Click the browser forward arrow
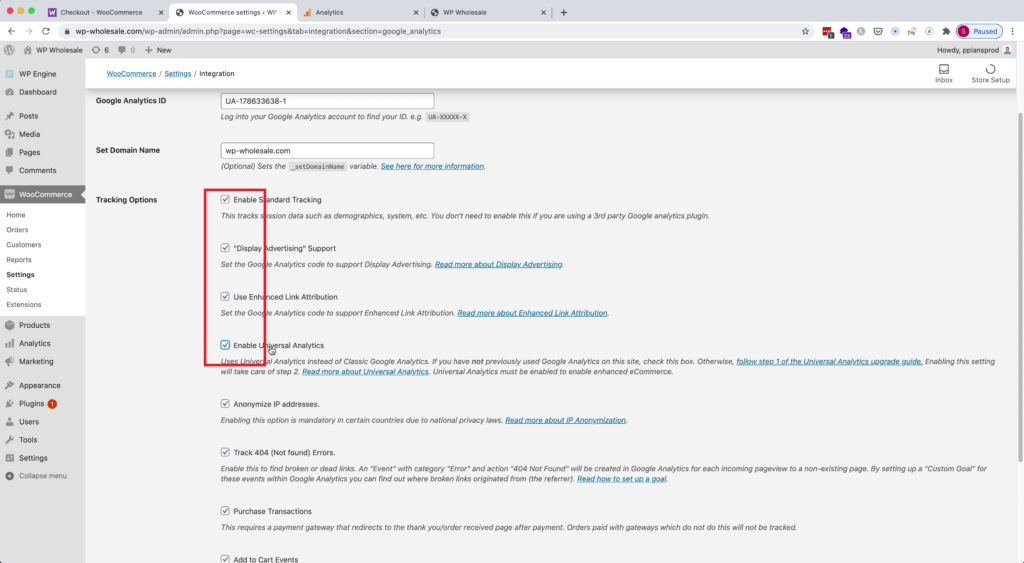 point(29,31)
